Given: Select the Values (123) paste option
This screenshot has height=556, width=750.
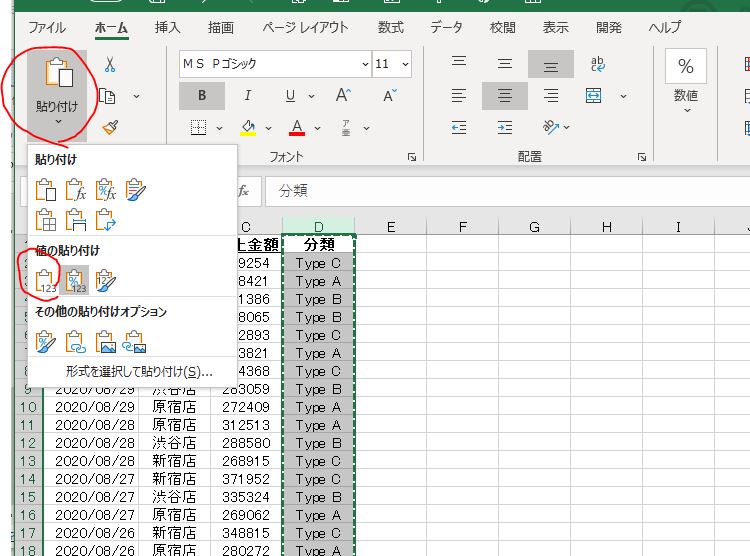Looking at the screenshot, I should [x=45, y=280].
